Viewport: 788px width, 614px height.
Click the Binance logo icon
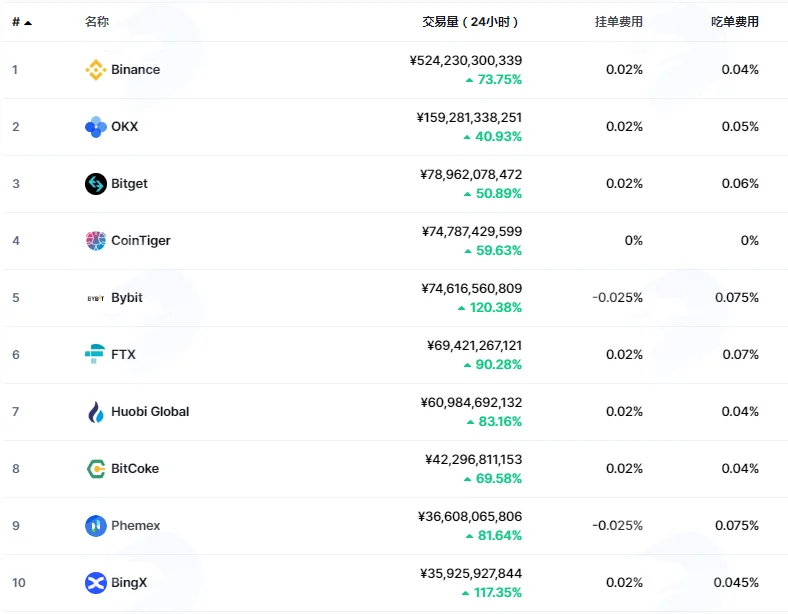click(x=95, y=70)
